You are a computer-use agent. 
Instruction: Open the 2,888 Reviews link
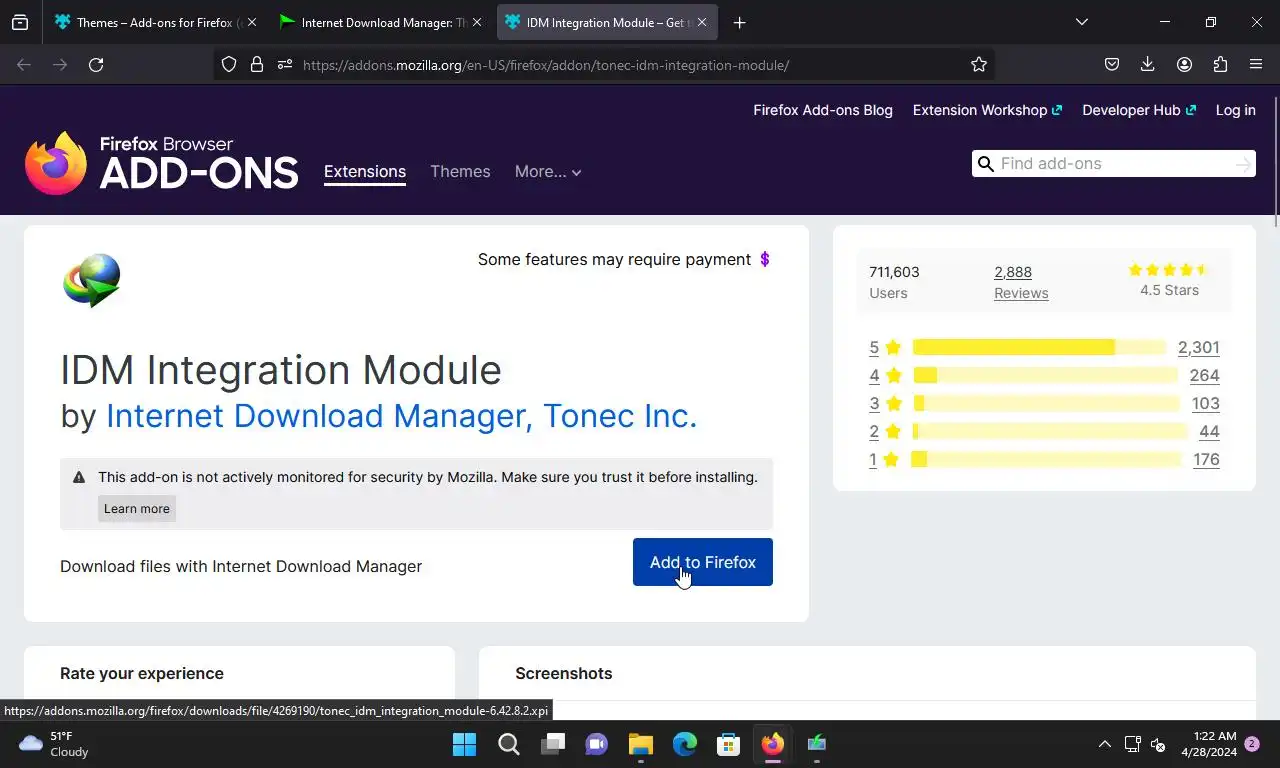(1021, 282)
